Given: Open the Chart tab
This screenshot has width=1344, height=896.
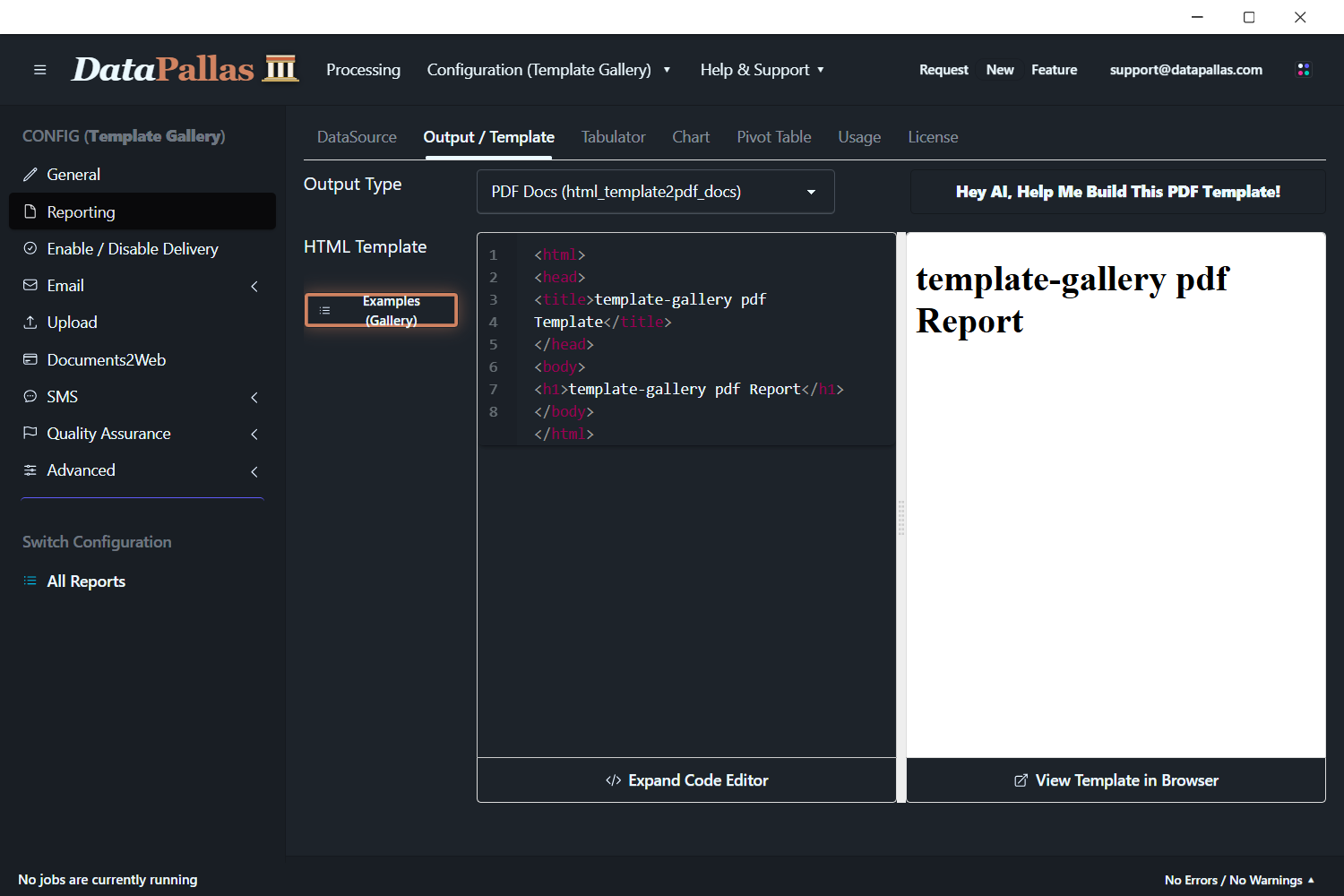Looking at the screenshot, I should (x=691, y=137).
